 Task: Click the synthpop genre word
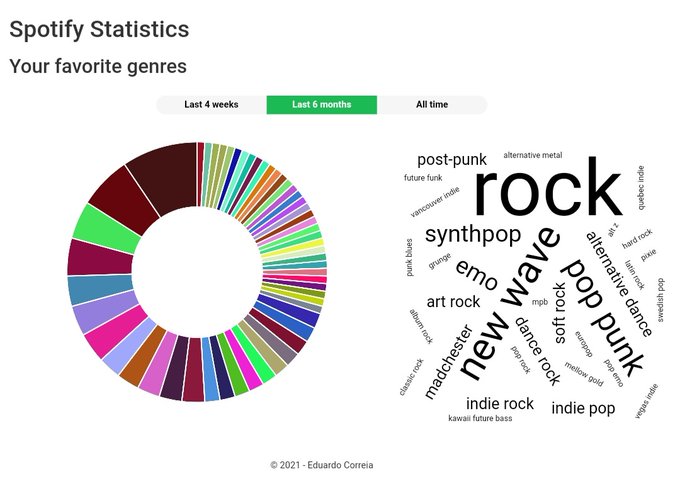tap(473, 235)
